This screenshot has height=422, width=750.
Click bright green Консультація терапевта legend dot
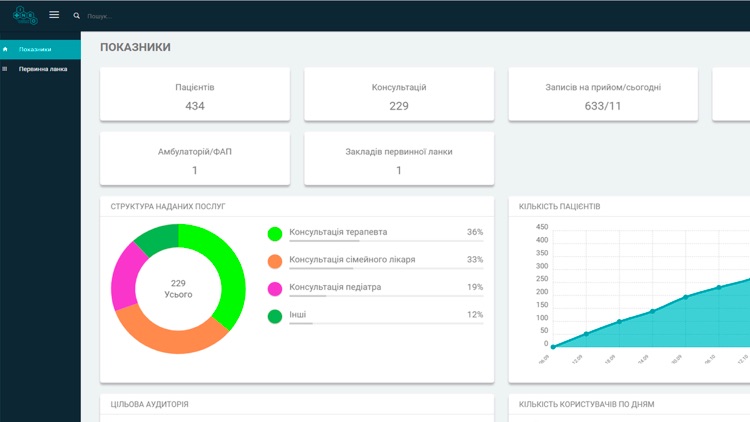(275, 234)
